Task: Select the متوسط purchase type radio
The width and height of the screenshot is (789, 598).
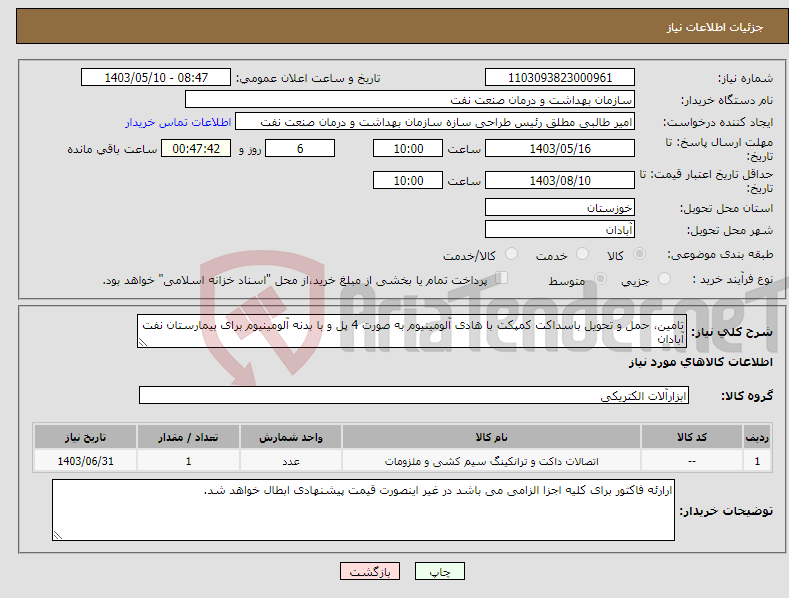Action: pos(600,278)
